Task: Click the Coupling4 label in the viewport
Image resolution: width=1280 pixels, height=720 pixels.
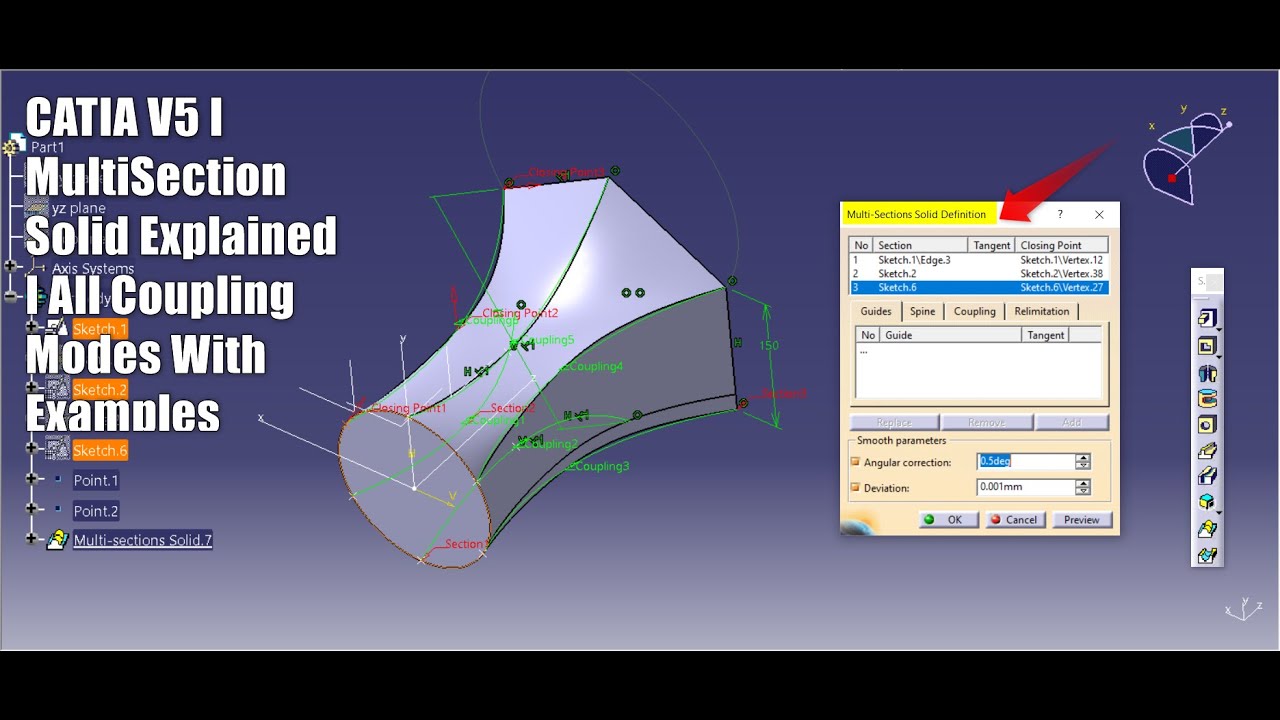Action: [x=595, y=367]
